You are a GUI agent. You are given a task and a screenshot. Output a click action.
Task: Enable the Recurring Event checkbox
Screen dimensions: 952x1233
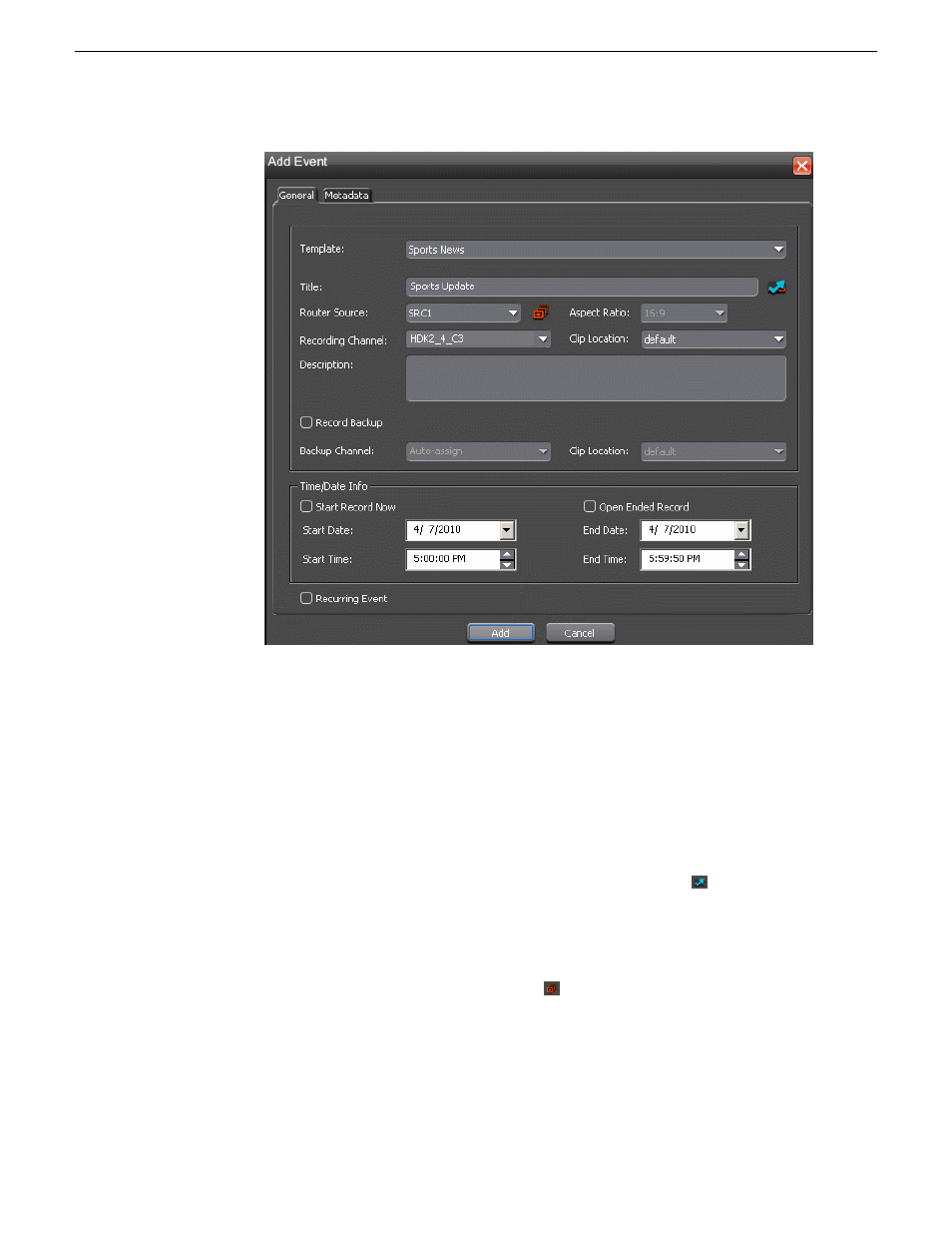coord(306,598)
